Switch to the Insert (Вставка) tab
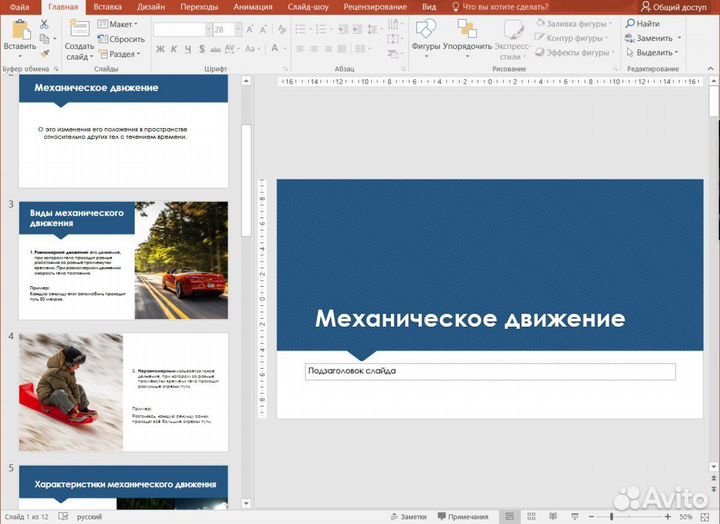The width and height of the screenshot is (720, 524). (107, 7)
